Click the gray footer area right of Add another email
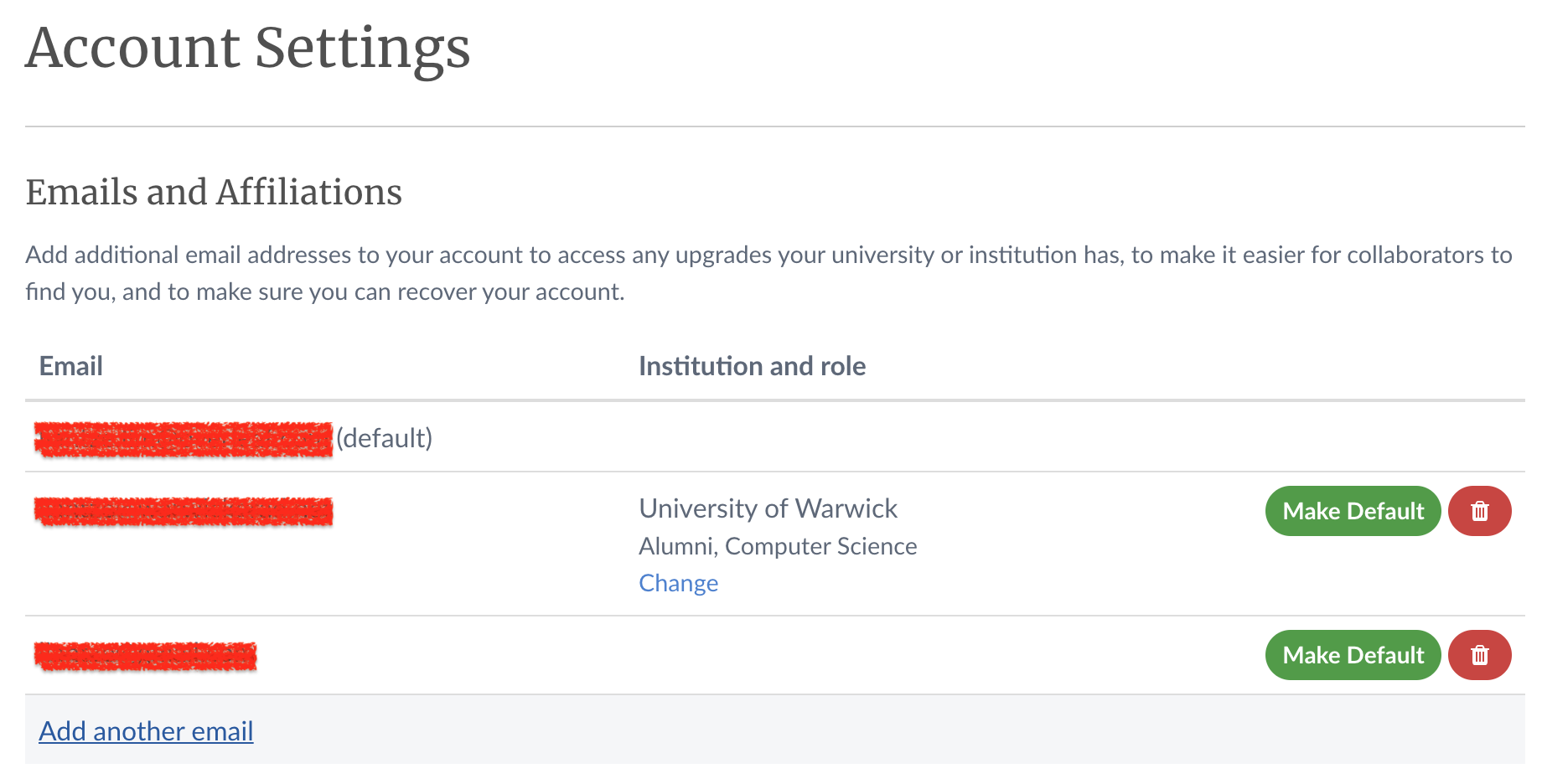This screenshot has height=784, width=1542. coord(888,730)
